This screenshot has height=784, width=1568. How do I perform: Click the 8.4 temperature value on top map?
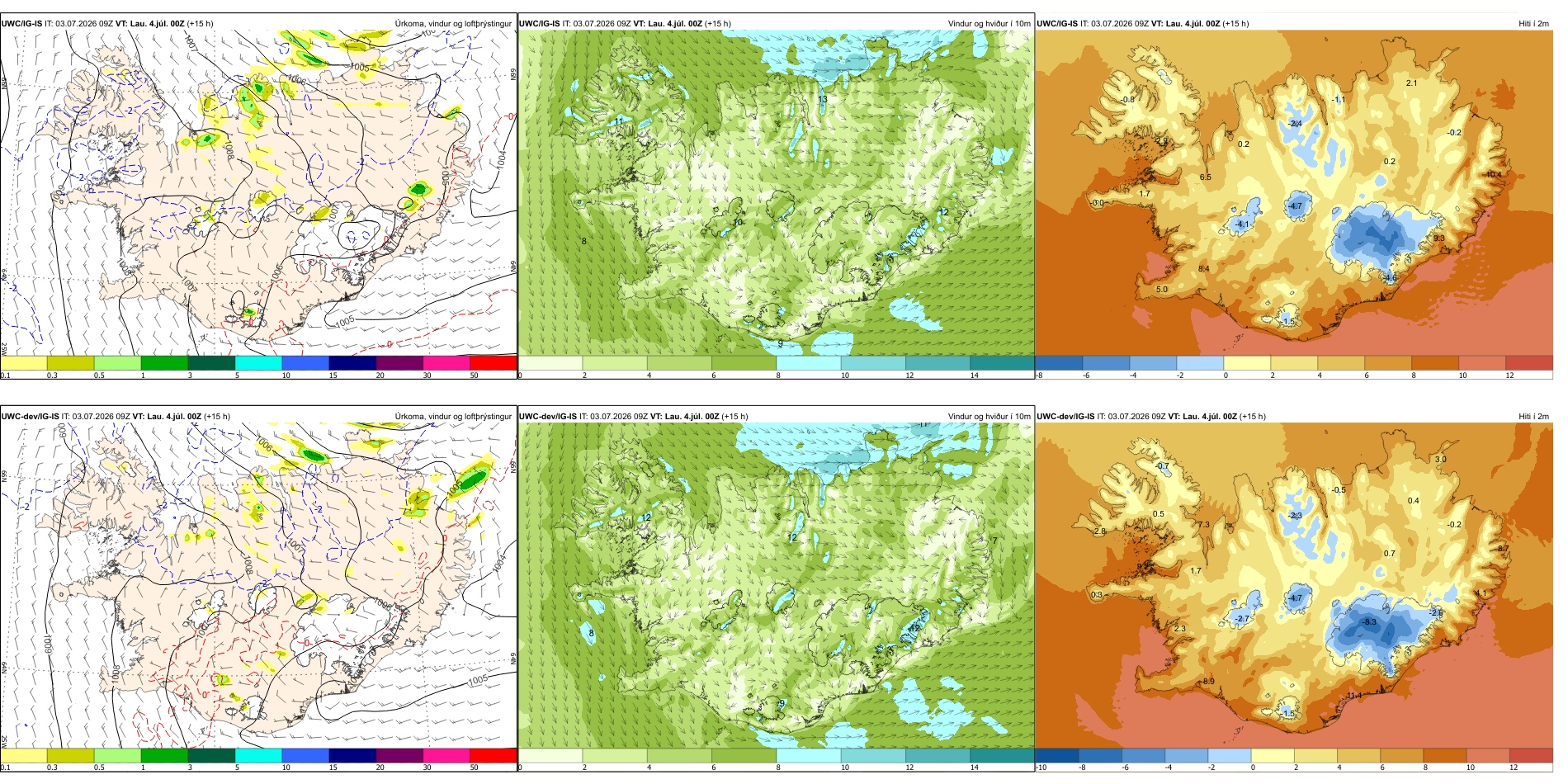[1203, 269]
